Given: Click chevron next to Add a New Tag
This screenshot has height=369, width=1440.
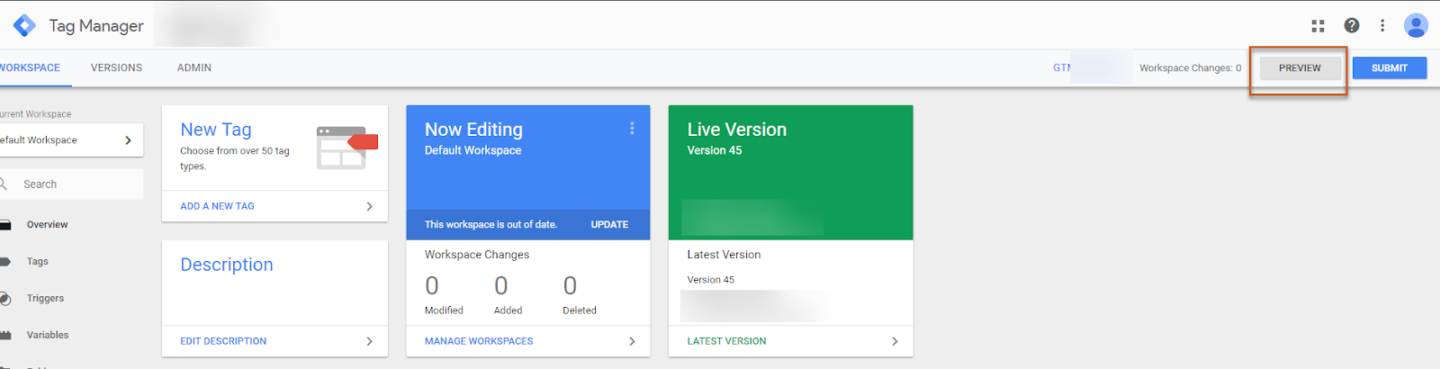Looking at the screenshot, I should pos(369,206).
